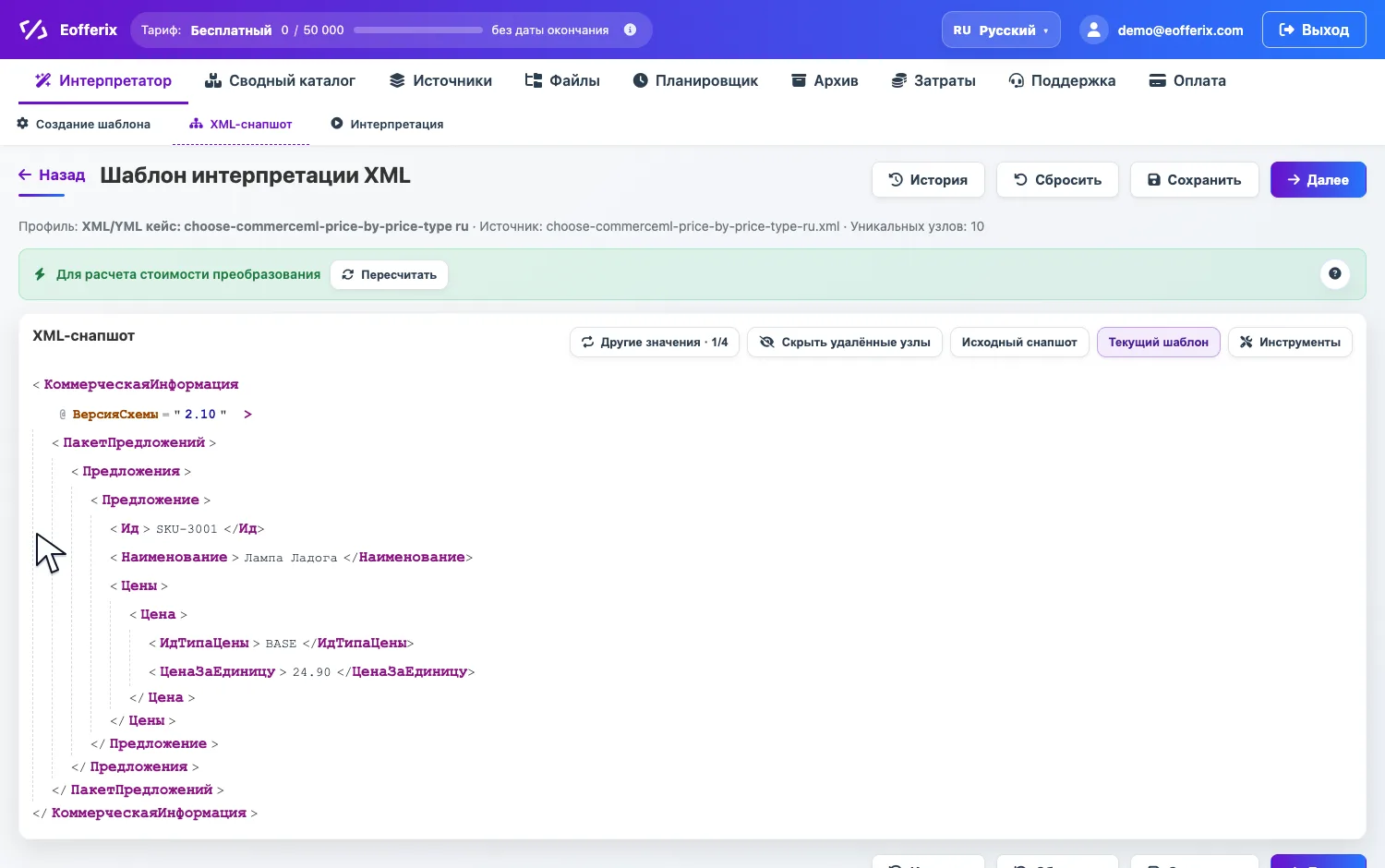Click the BASE price type value
1385x868 pixels.
(x=281, y=644)
